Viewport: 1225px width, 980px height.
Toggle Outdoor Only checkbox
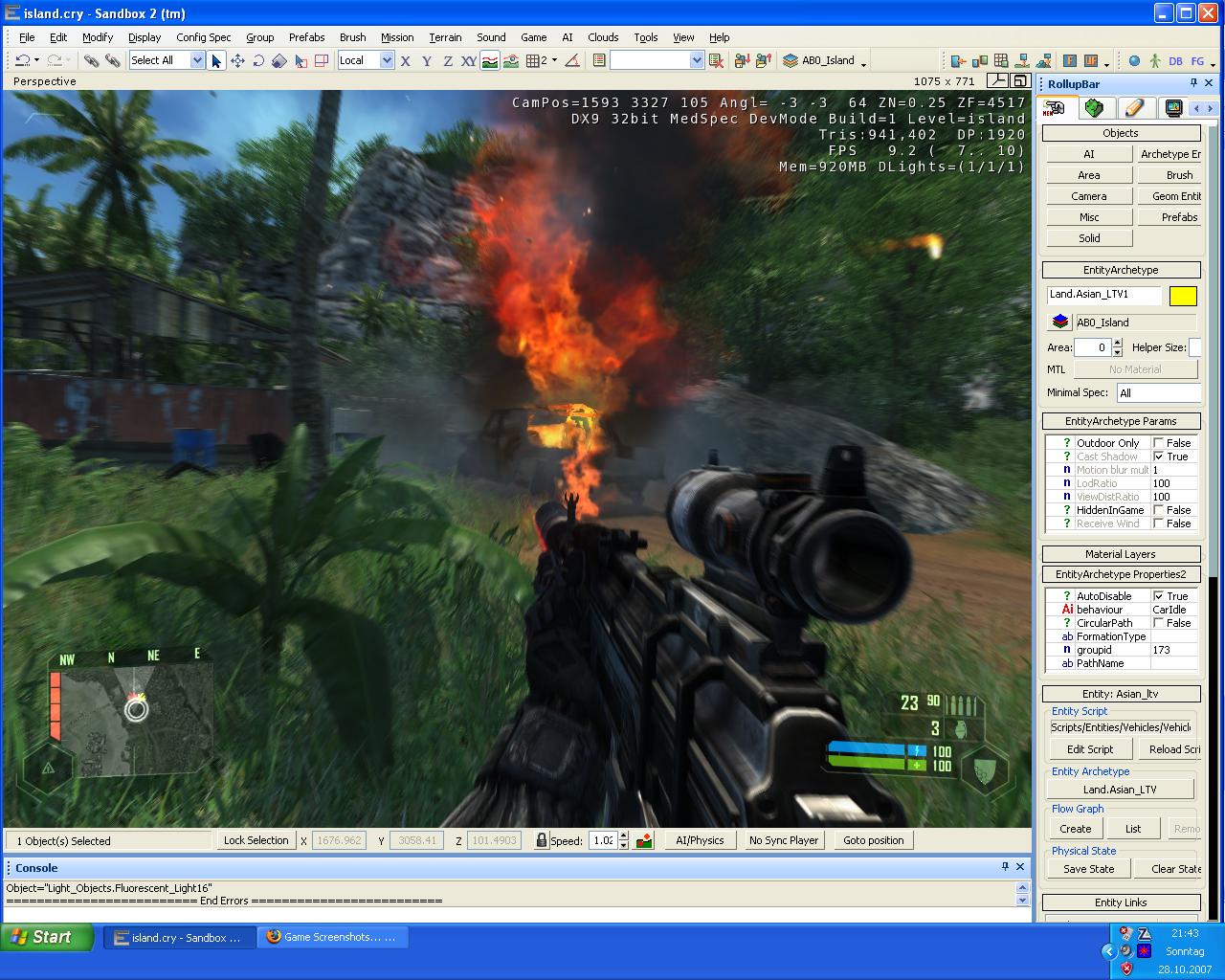[1159, 443]
